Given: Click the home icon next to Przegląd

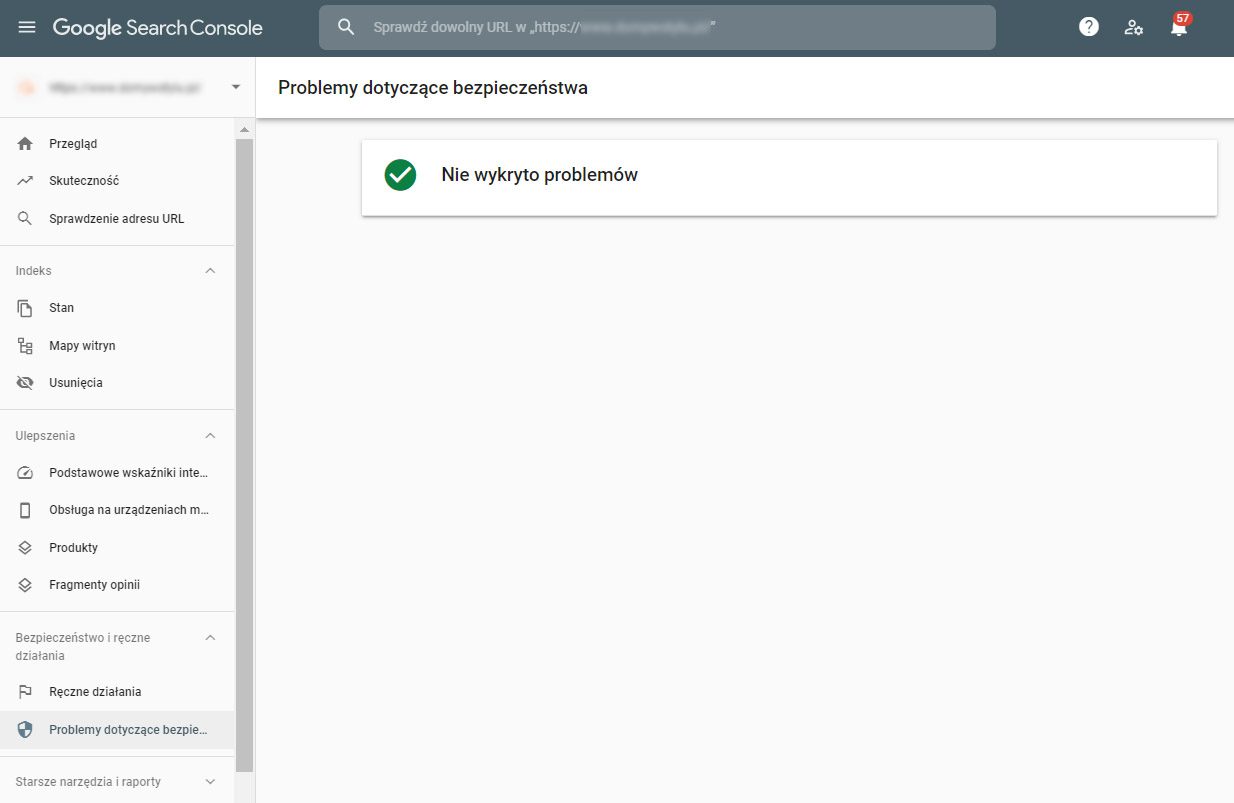Looking at the screenshot, I should [26, 144].
